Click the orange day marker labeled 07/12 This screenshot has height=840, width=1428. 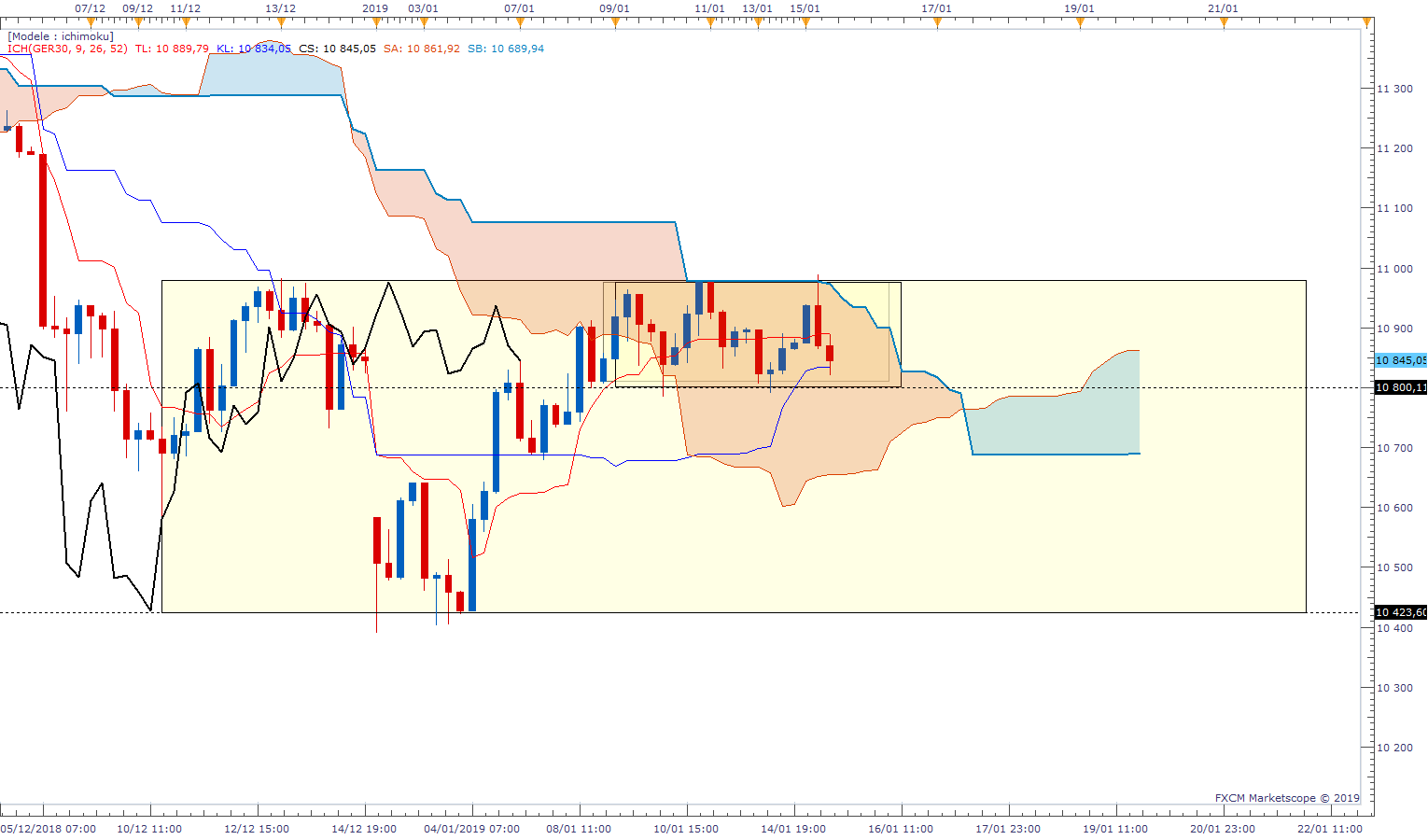click(x=91, y=22)
